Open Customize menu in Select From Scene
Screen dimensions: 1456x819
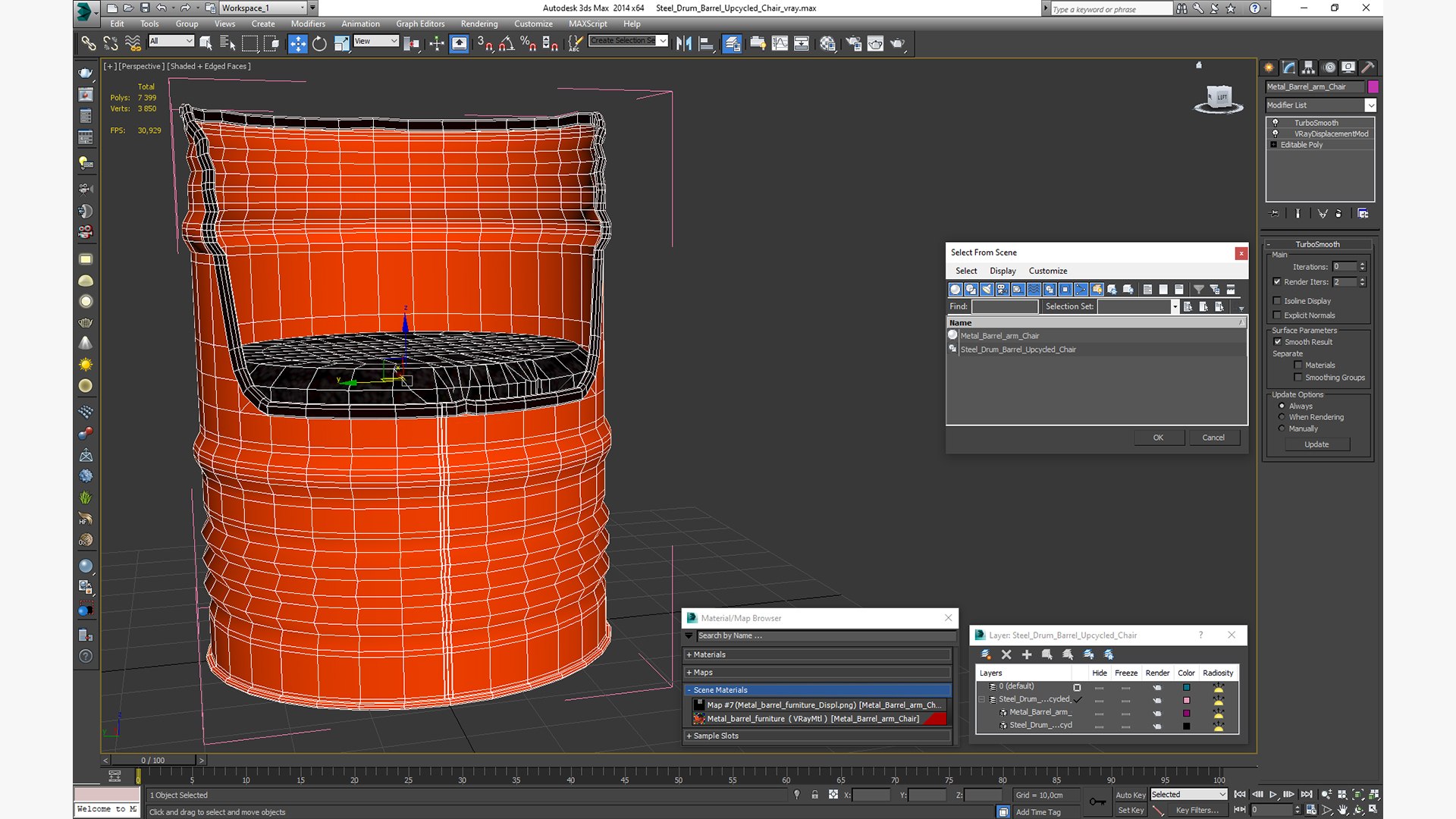click(1048, 271)
